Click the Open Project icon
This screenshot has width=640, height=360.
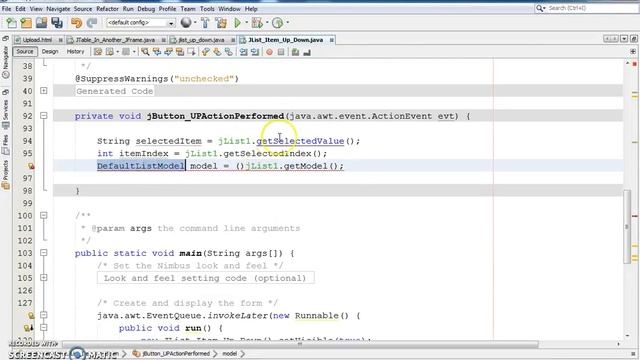41,23
